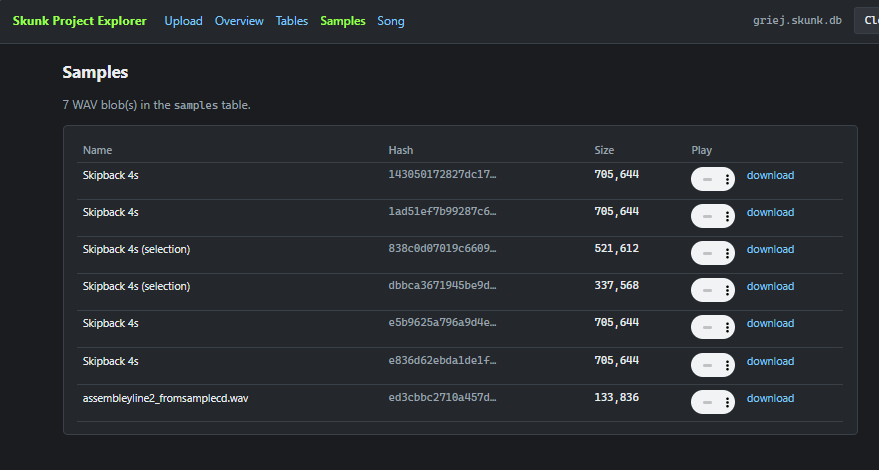Image resolution: width=879 pixels, height=470 pixels.
Task: Open audio options menu for hash e836d62ebda1de1f row
Action: [x=727, y=366]
